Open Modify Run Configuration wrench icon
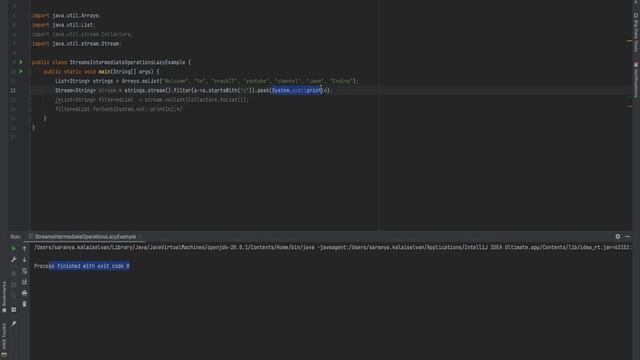The height and width of the screenshot is (360, 640). (x=13, y=260)
